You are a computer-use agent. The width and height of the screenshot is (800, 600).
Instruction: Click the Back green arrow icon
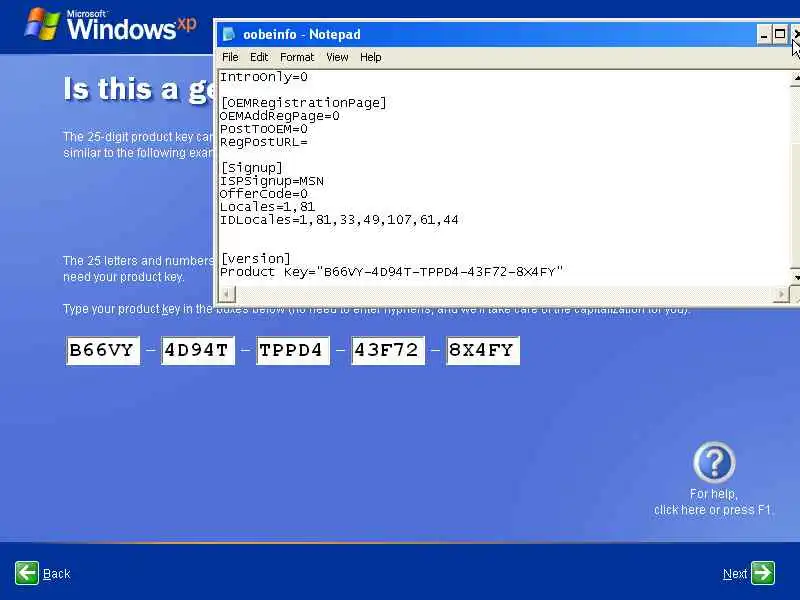(x=27, y=573)
